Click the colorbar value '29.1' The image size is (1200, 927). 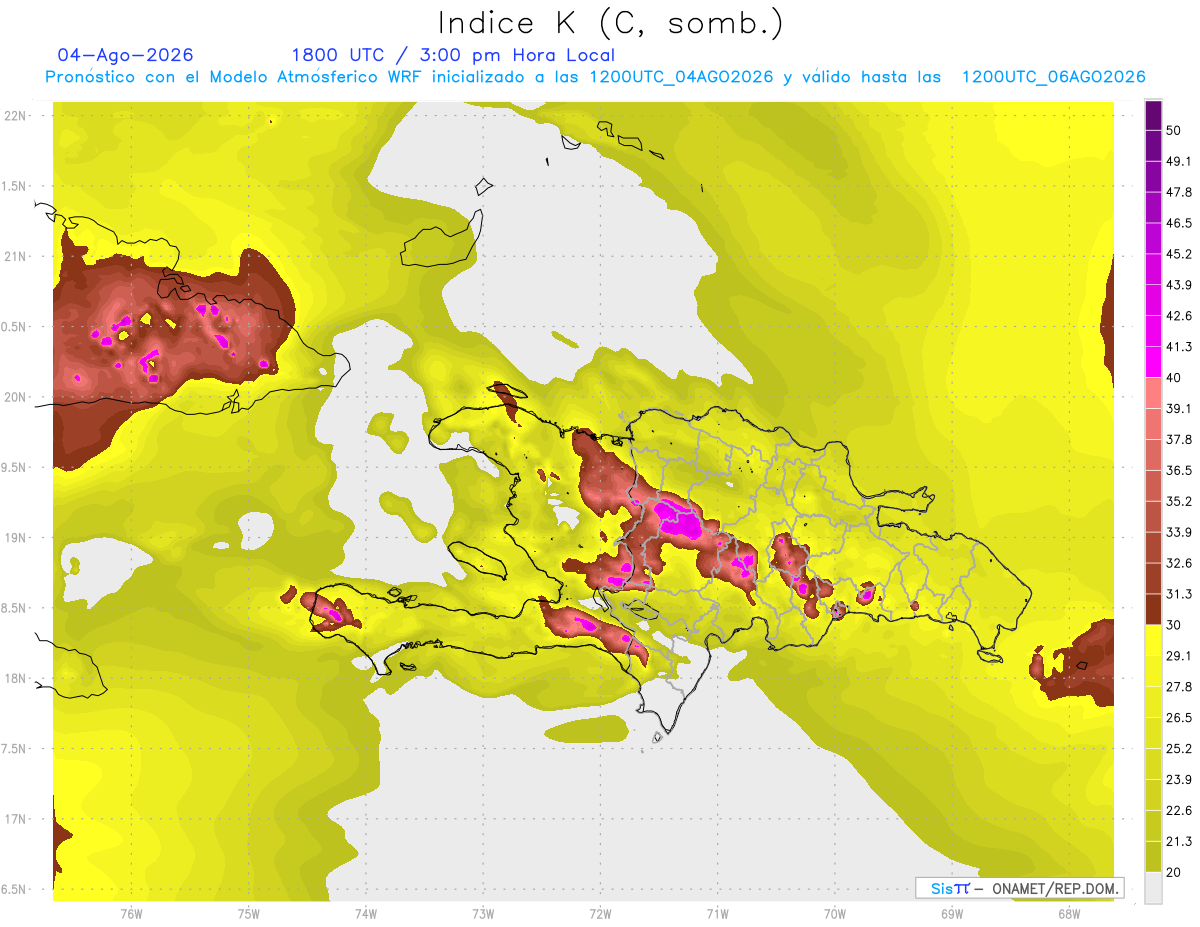tap(1179, 656)
